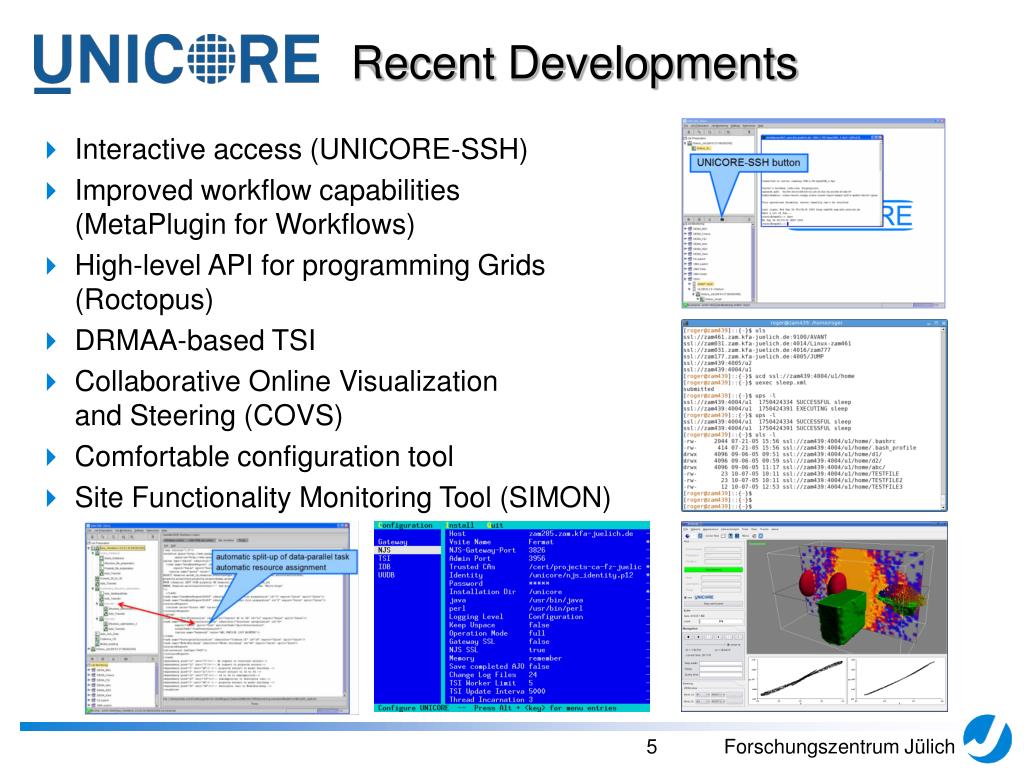
Task: Click the SSH terminal popup inside UNICORE client
Action: pyautogui.click(x=821, y=182)
